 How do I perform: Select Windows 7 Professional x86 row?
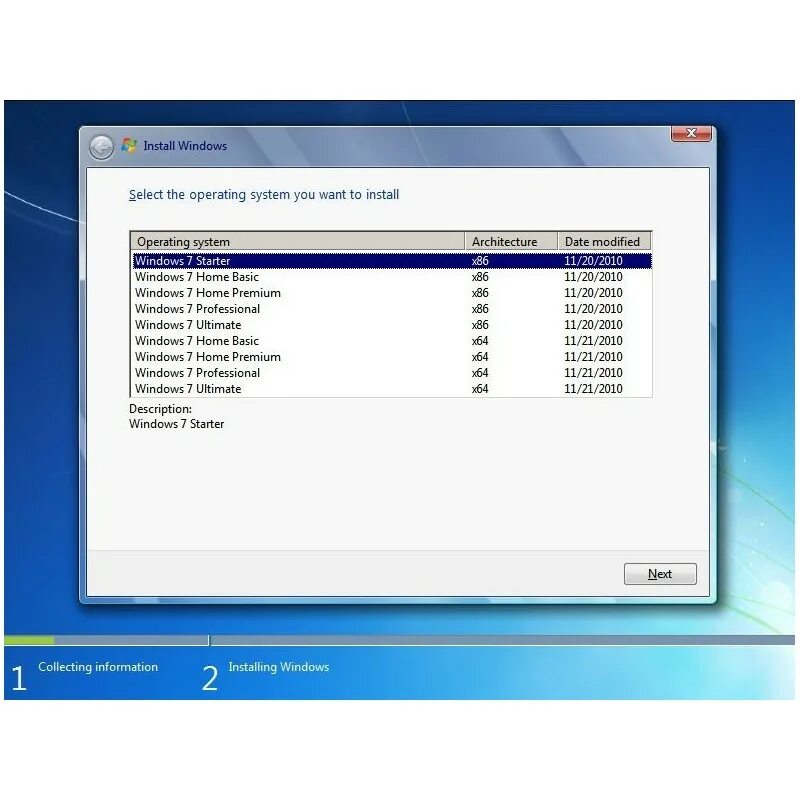coord(392,309)
